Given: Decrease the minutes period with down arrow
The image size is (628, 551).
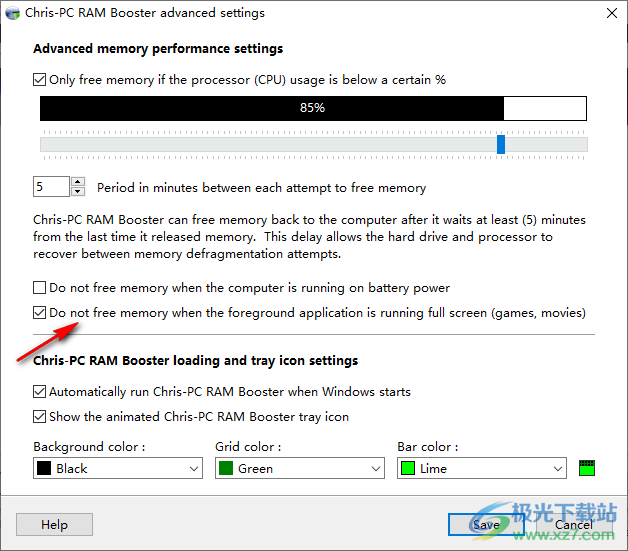Looking at the screenshot, I should 78,192.
